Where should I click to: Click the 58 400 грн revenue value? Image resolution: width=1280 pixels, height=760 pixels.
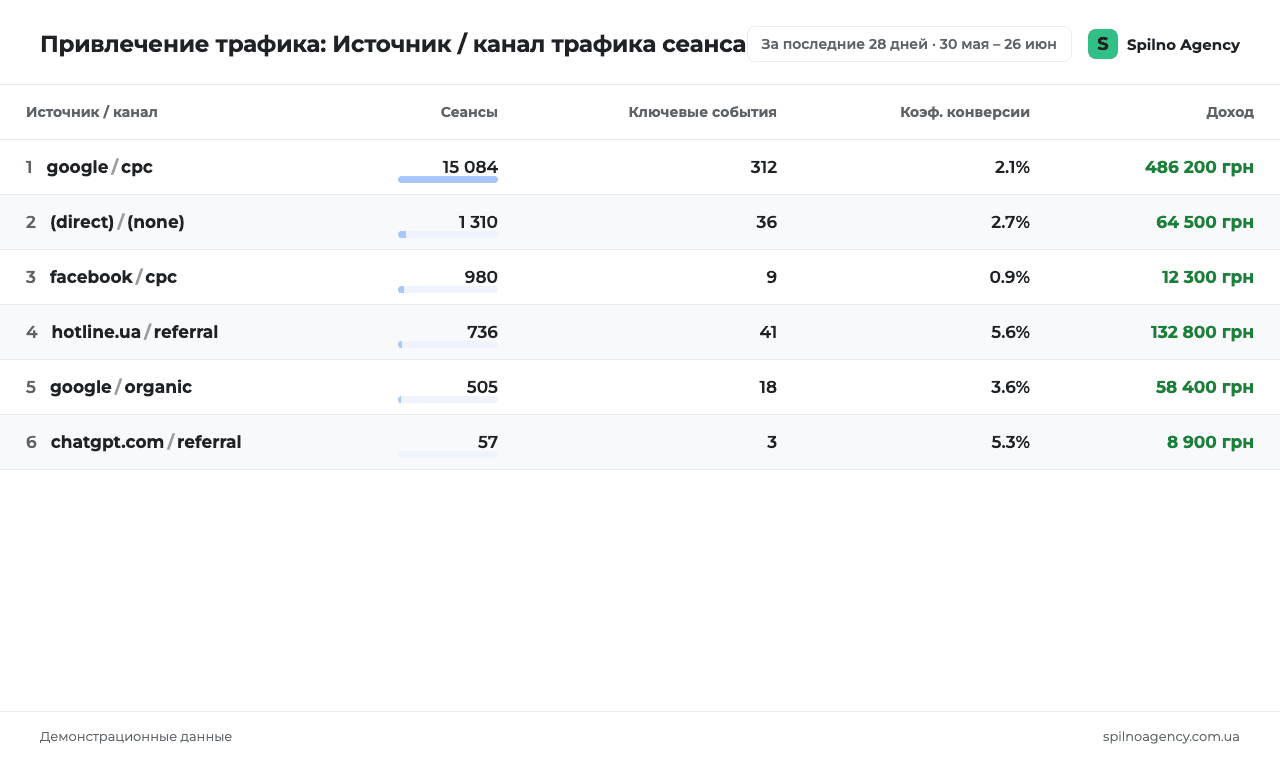(1205, 387)
